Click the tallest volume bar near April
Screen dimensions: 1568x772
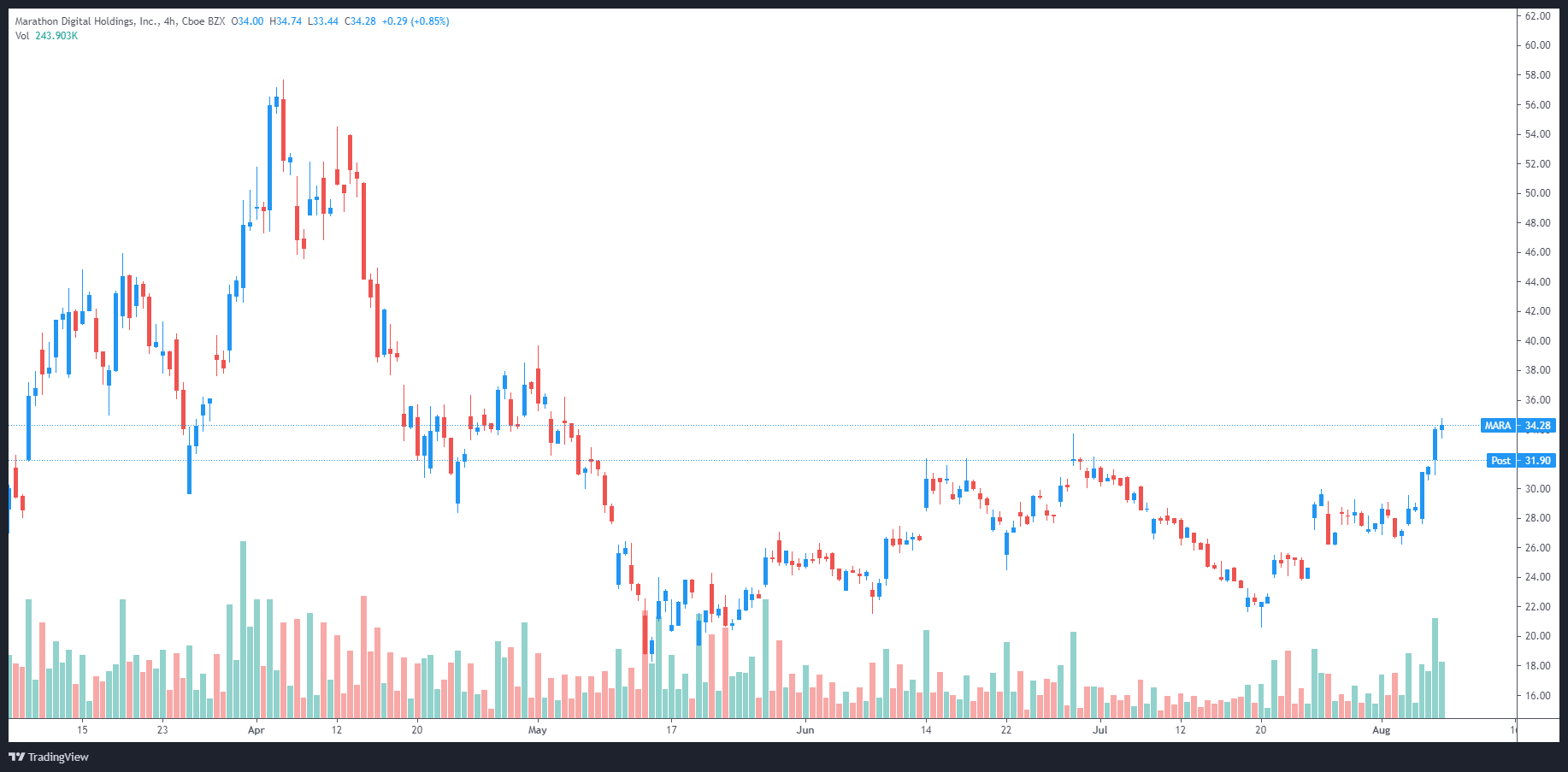(244, 628)
